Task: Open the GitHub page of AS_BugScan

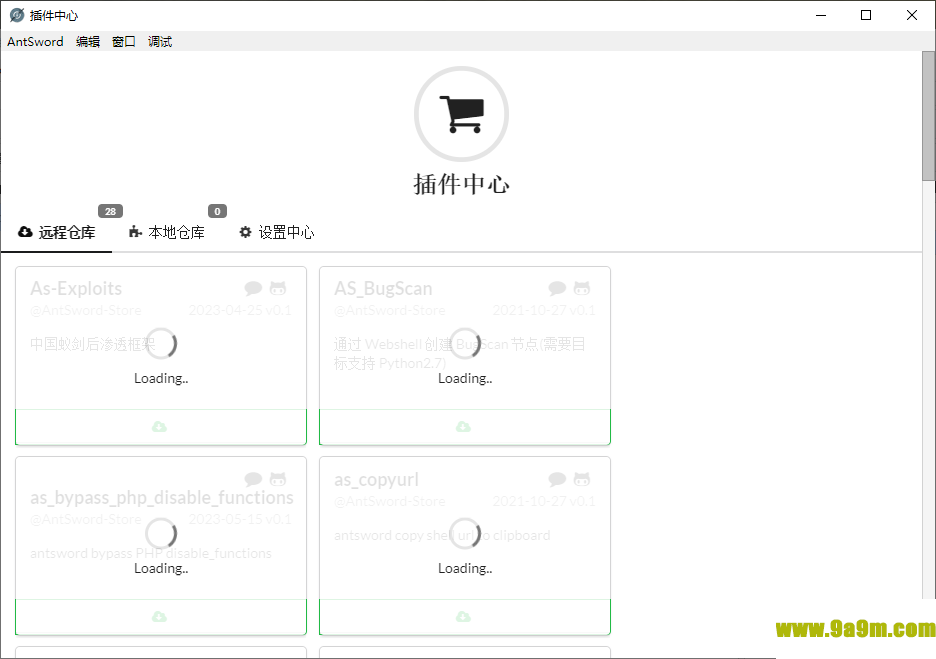Action: click(x=582, y=289)
